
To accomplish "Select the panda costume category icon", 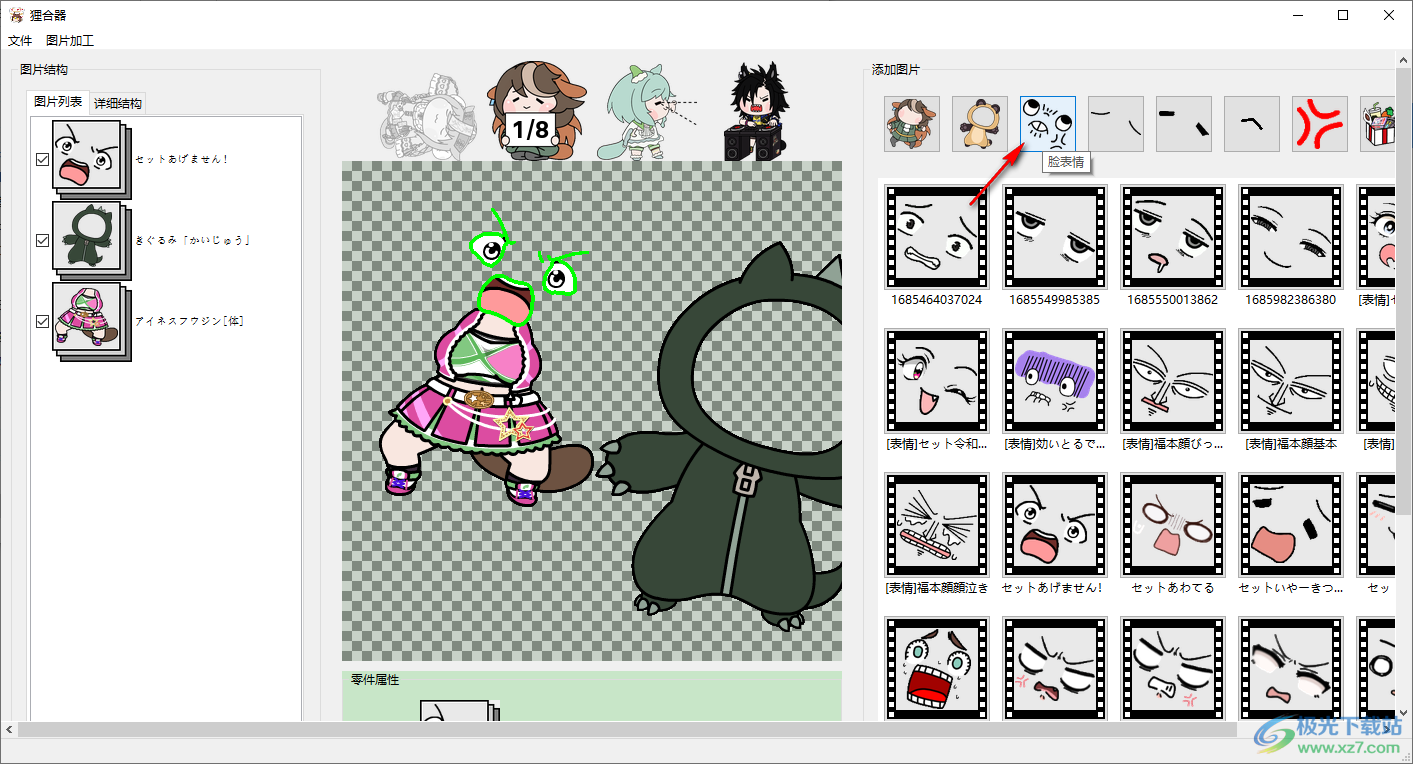I will [980, 124].
